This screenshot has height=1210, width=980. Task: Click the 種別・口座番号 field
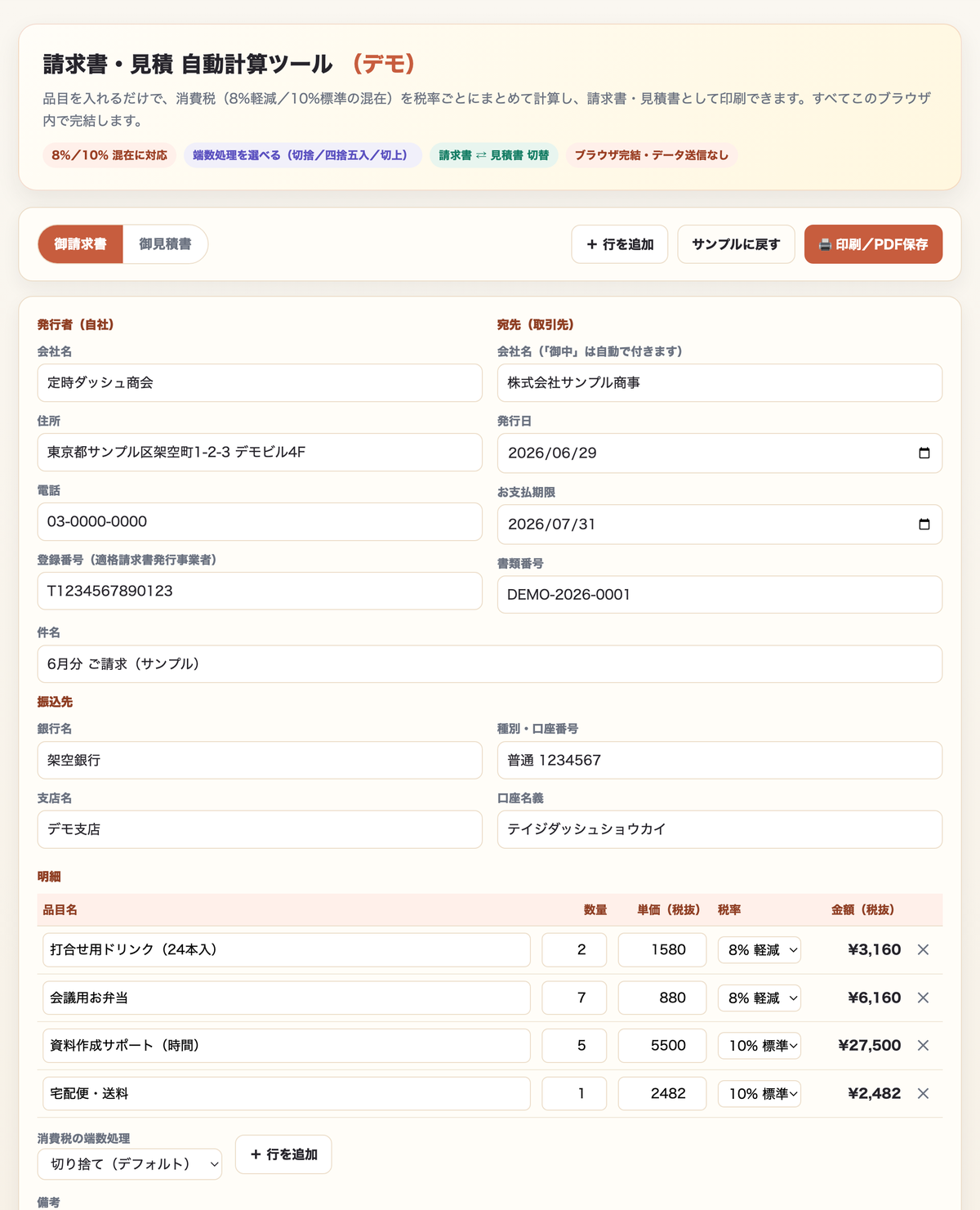tap(719, 760)
